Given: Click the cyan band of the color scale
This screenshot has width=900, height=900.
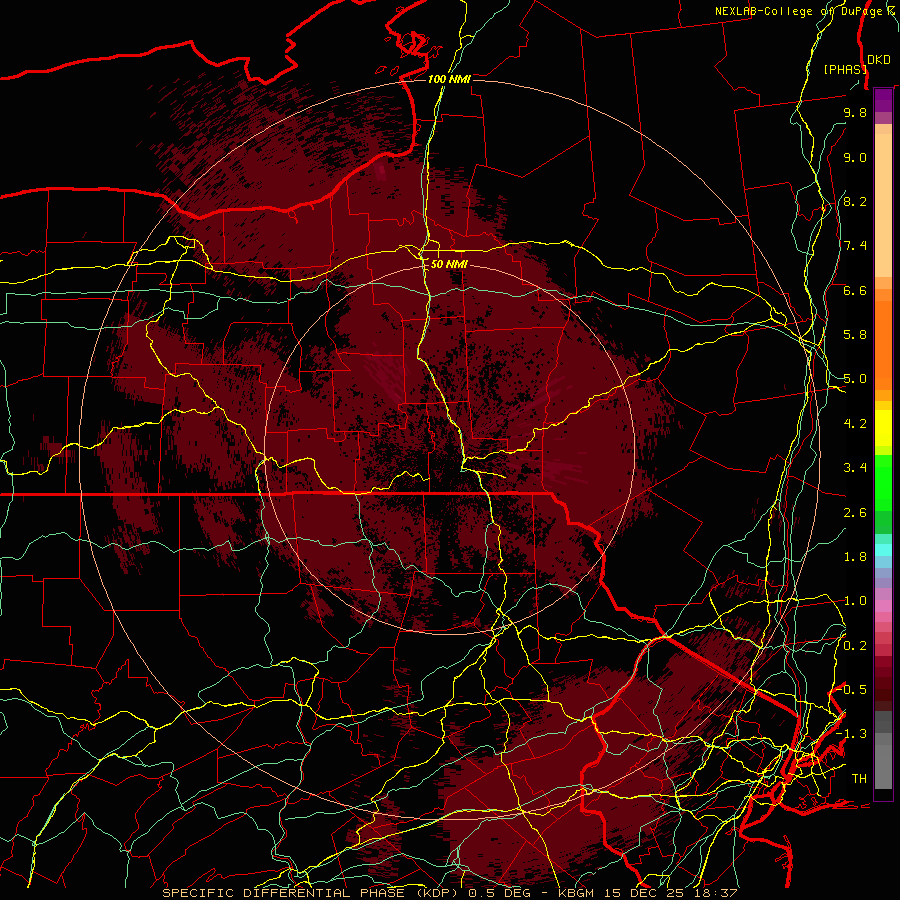Looking at the screenshot, I should 883,550.
